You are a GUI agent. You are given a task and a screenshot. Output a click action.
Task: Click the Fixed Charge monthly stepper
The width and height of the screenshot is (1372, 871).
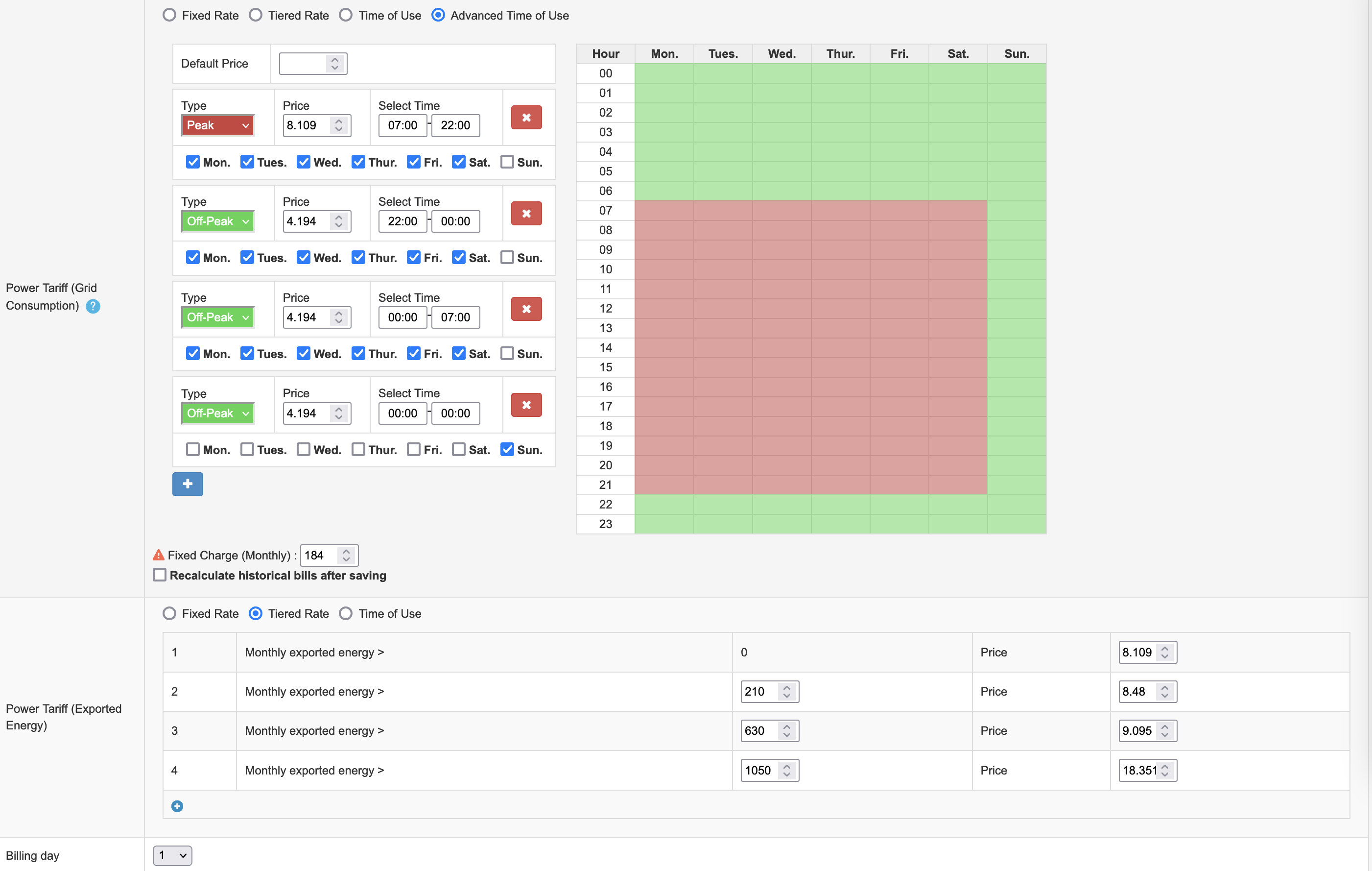coord(346,555)
